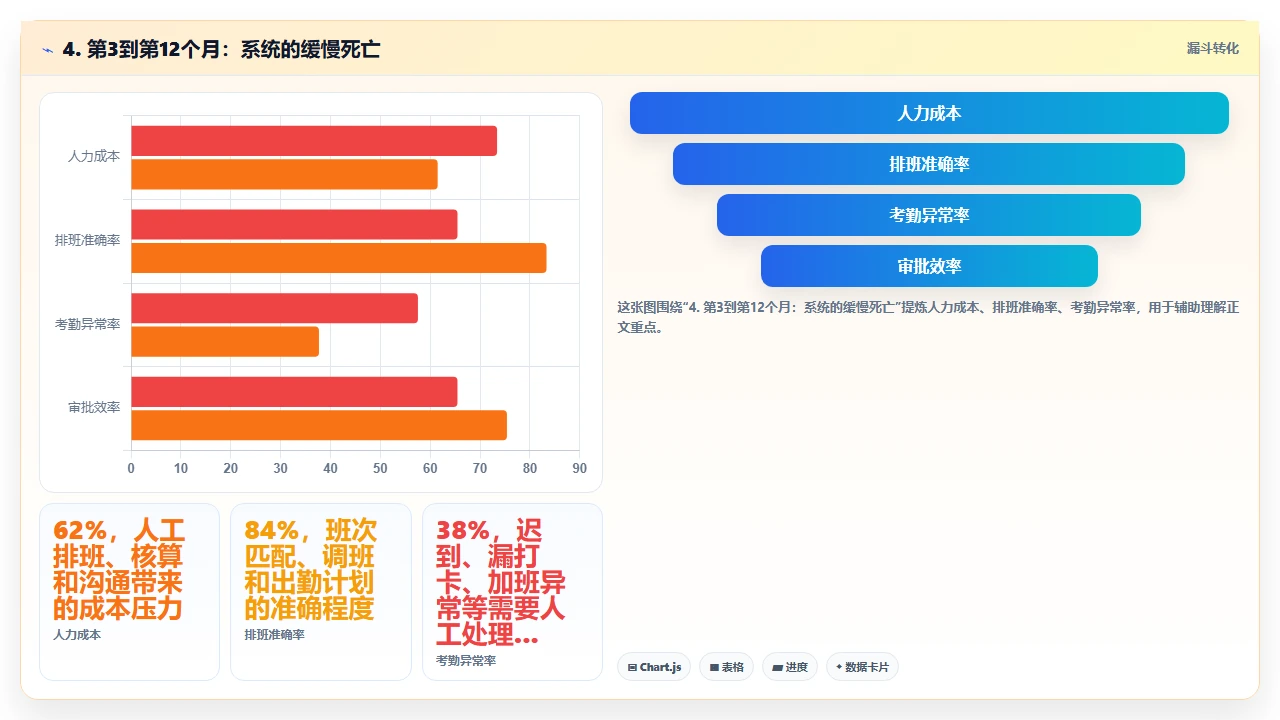Select the 漏斗转化 tag in header

pos(1213,48)
